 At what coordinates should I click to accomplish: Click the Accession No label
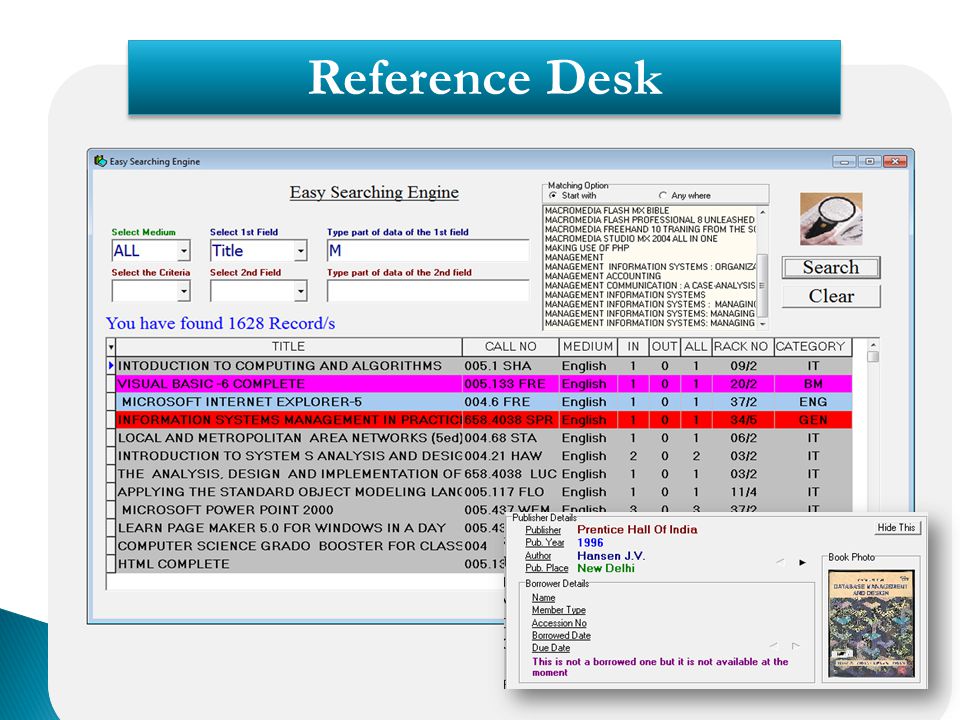559,623
